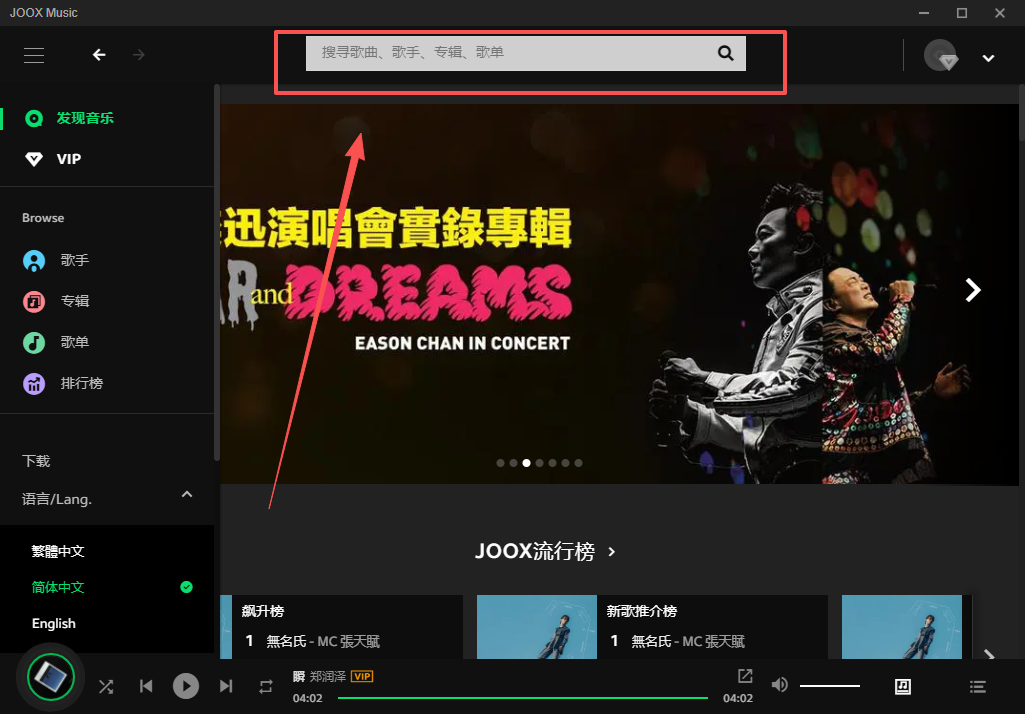1025x714 pixels.
Task: Select 简体中文 language
Action: pyautogui.click(x=58, y=587)
